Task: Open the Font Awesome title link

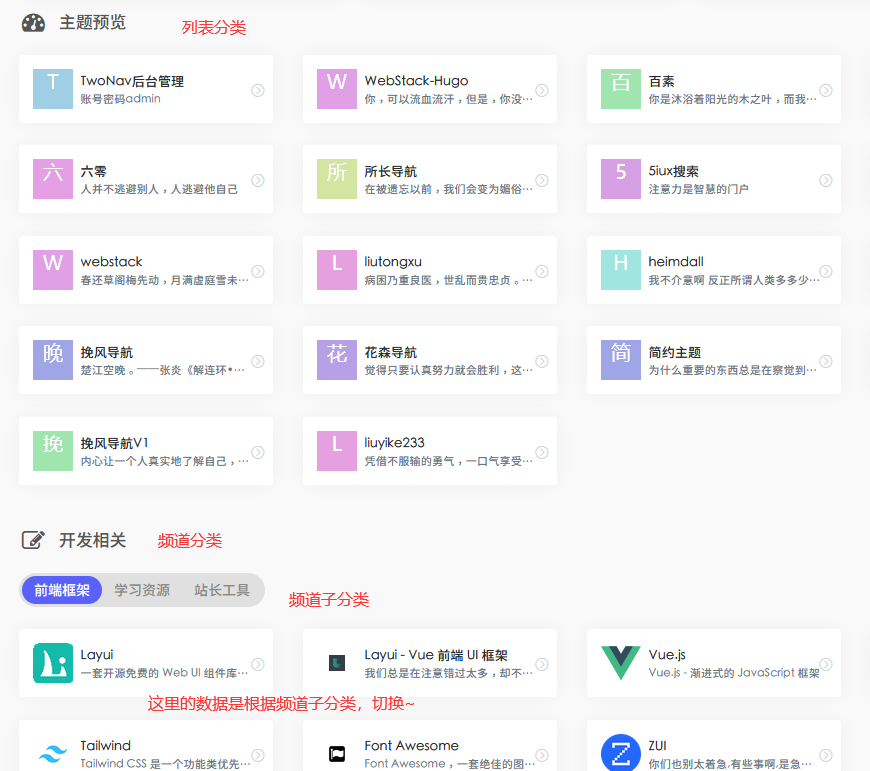Action: (412, 745)
